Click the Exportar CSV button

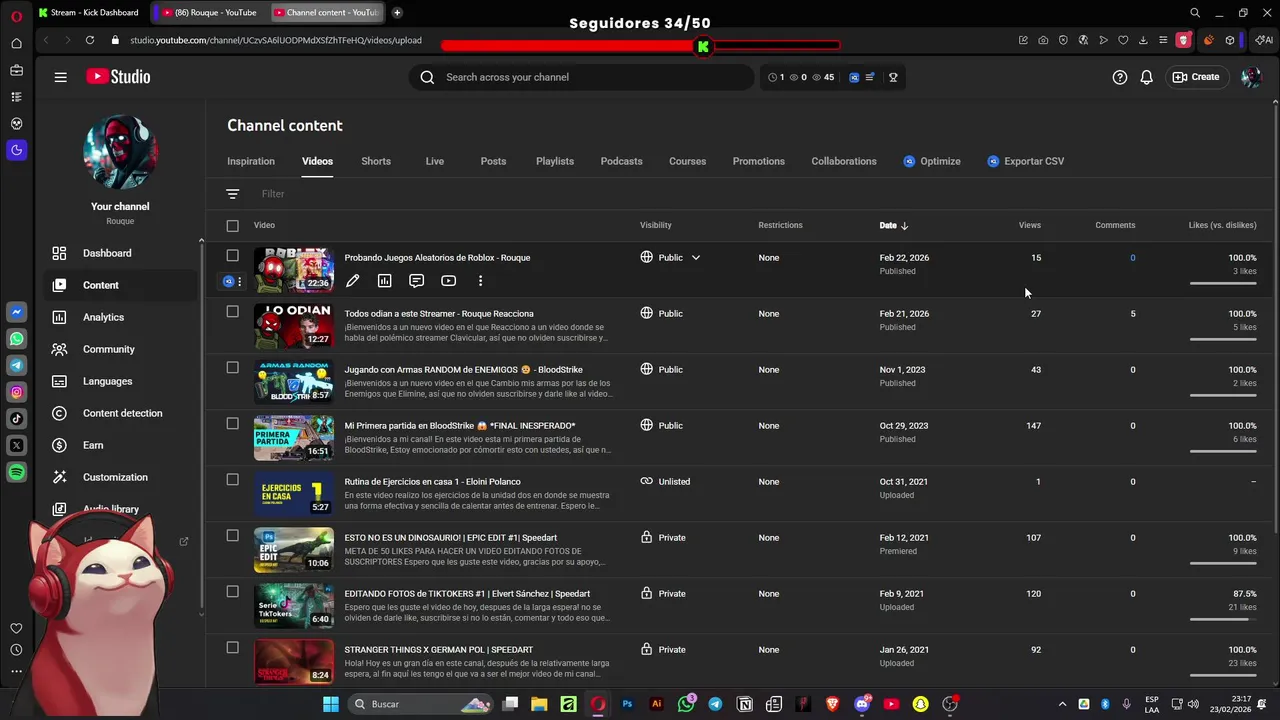[1025, 161]
